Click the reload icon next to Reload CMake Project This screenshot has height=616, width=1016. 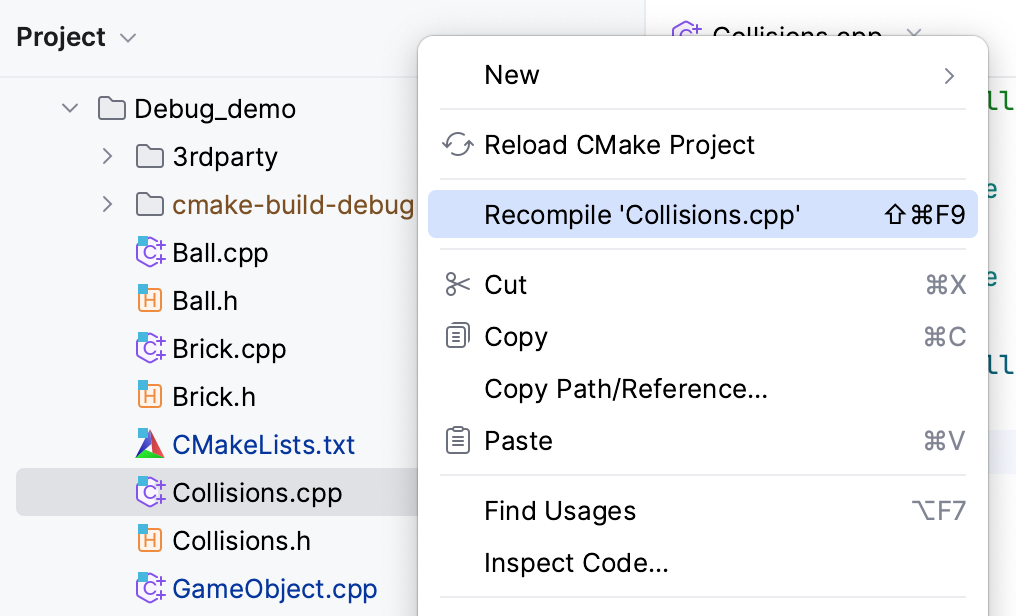click(x=457, y=144)
